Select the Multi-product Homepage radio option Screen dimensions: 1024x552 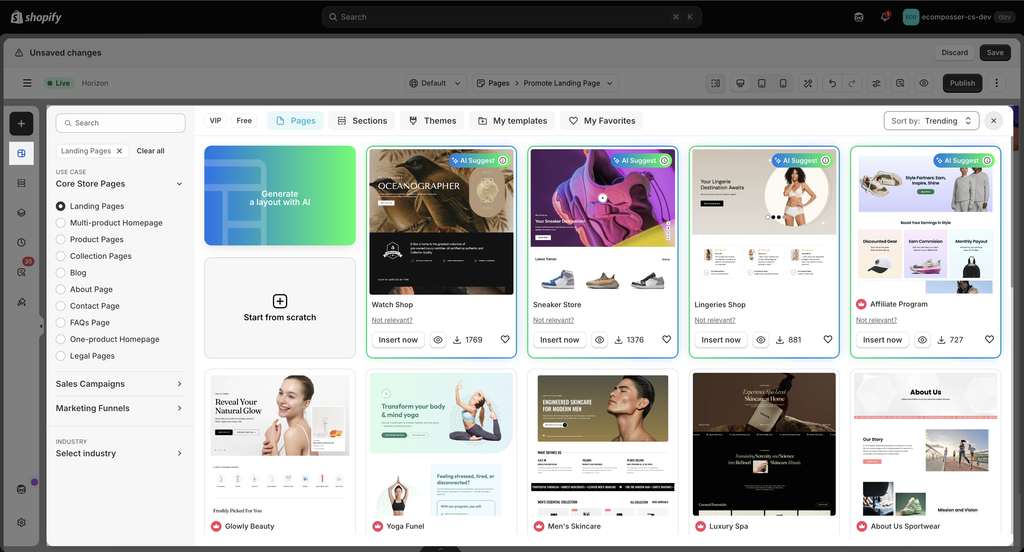point(61,223)
